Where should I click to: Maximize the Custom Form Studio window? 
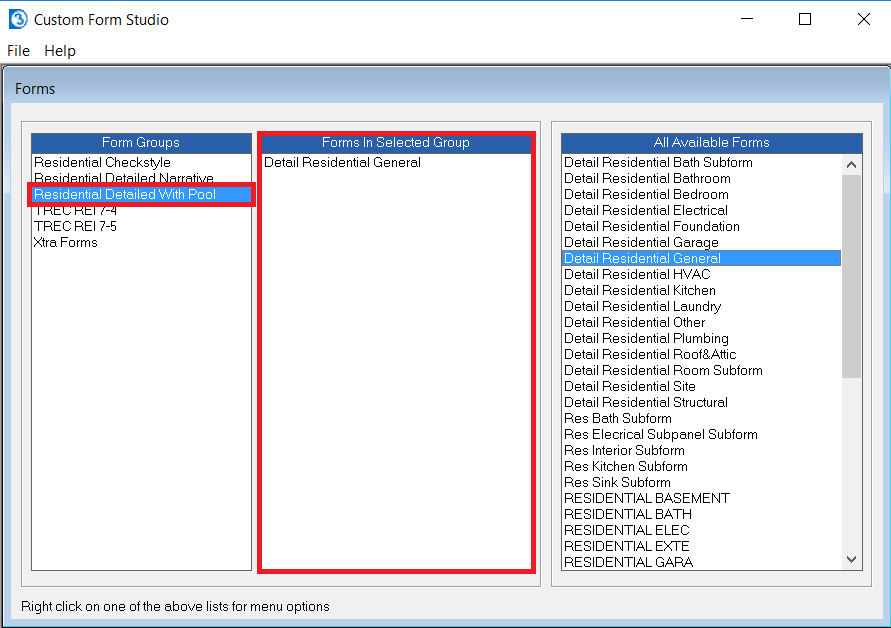(805, 19)
